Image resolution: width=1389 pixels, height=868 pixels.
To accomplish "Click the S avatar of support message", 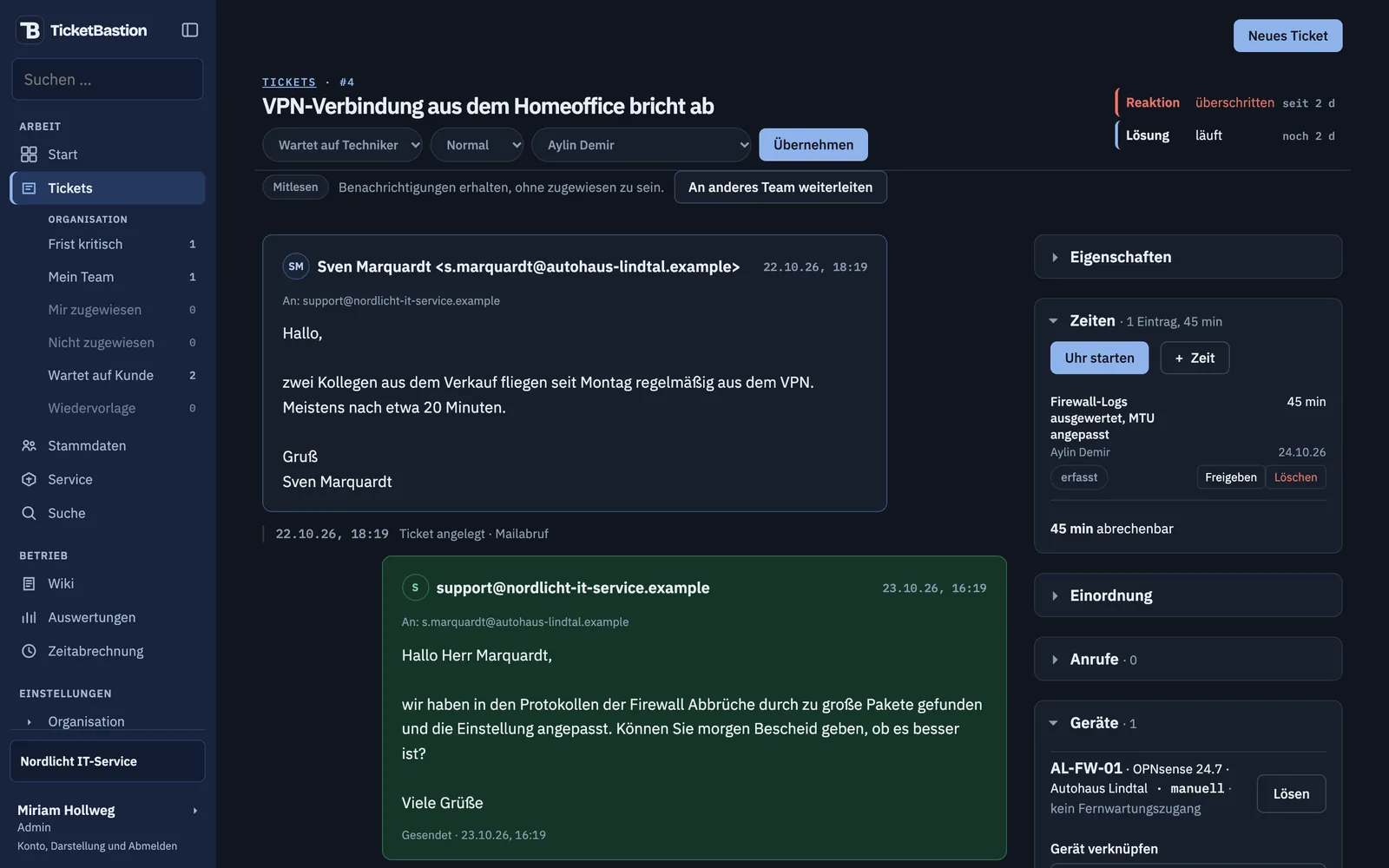I will click(415, 588).
